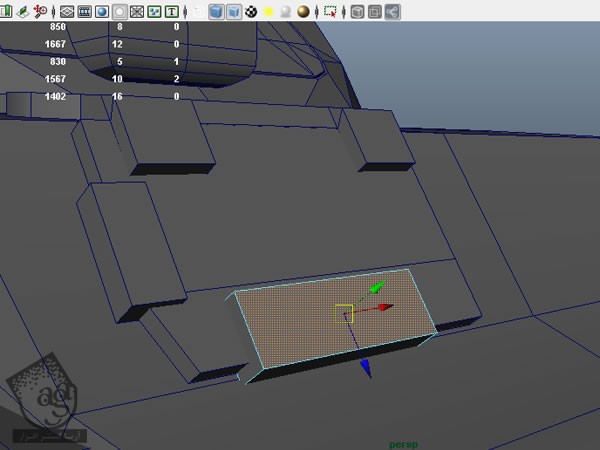Toggle X-Ray mode cube icon
Viewport: 600px width, 450px height.
356,13
